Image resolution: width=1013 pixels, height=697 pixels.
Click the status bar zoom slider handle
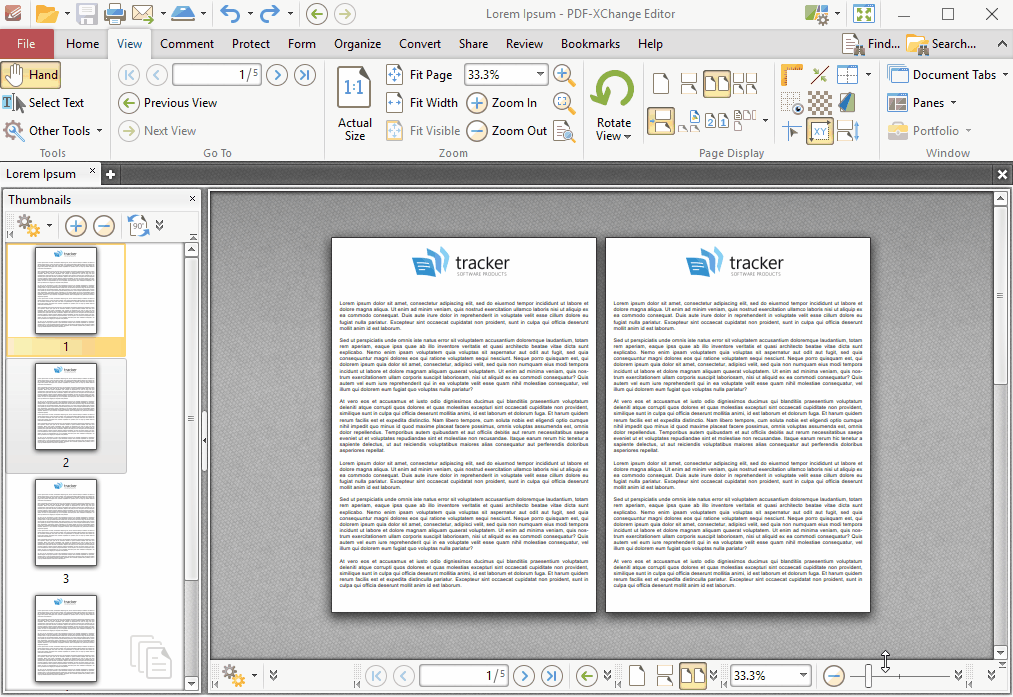tap(868, 676)
